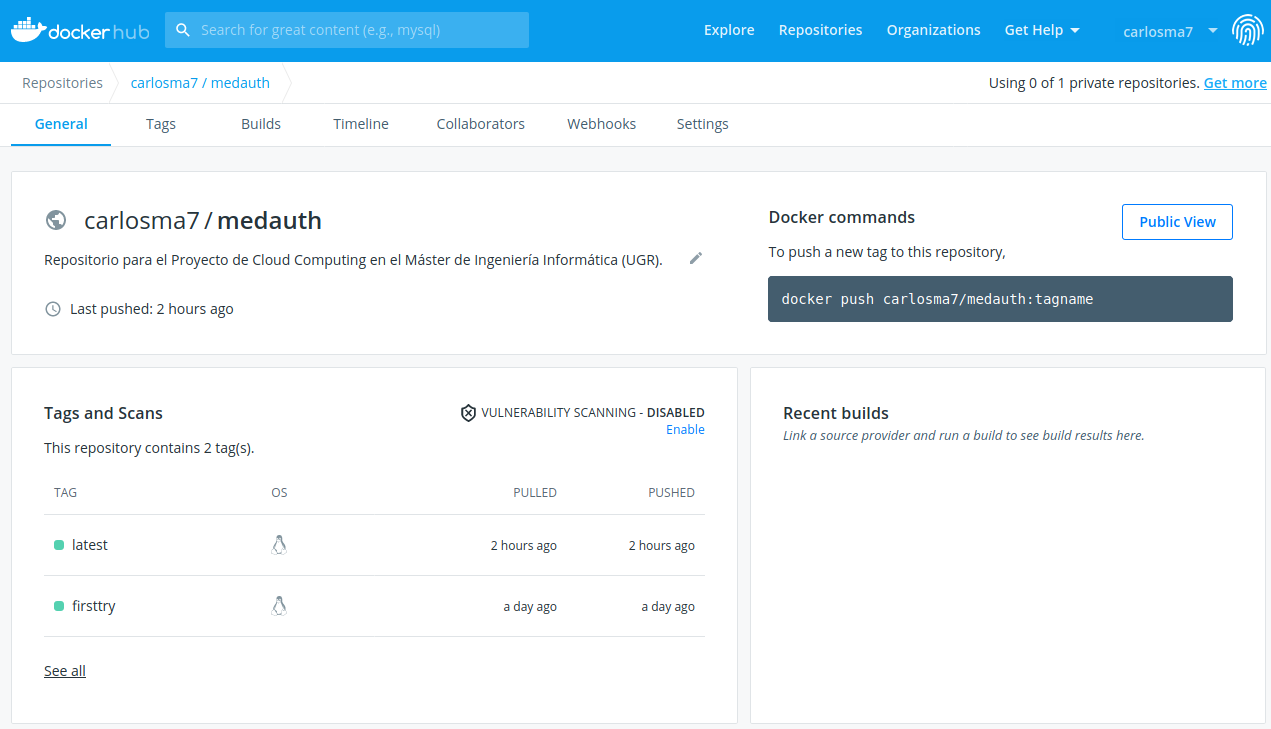Edit description with the pencil icon
Viewport: 1271px width, 729px height.
(696, 258)
